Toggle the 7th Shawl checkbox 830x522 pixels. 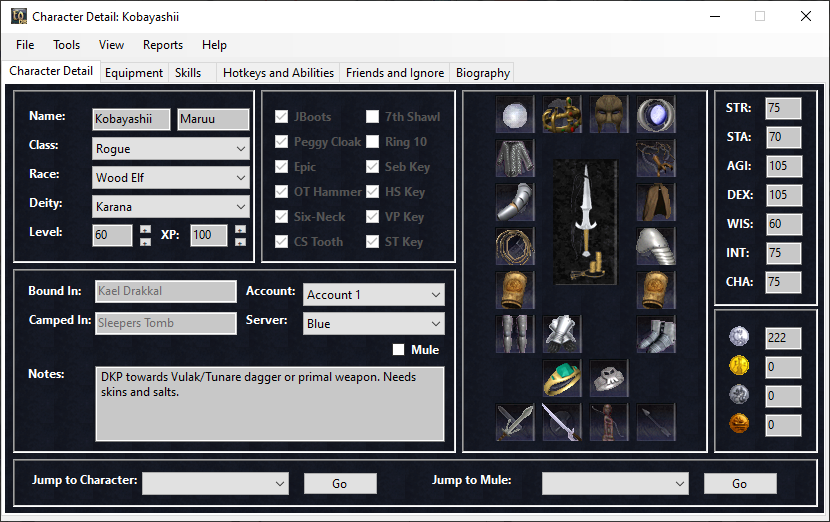click(x=373, y=117)
